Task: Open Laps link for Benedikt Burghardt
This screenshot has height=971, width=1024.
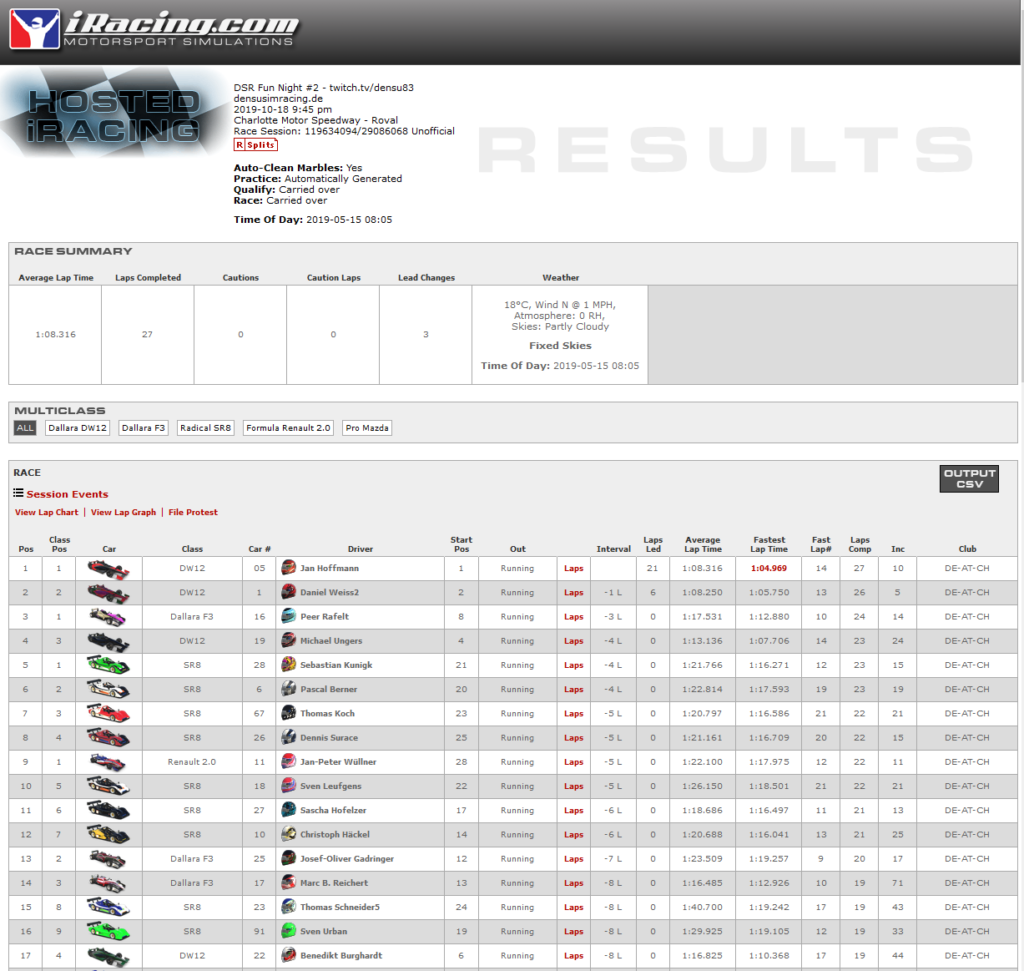Action: click(573, 955)
